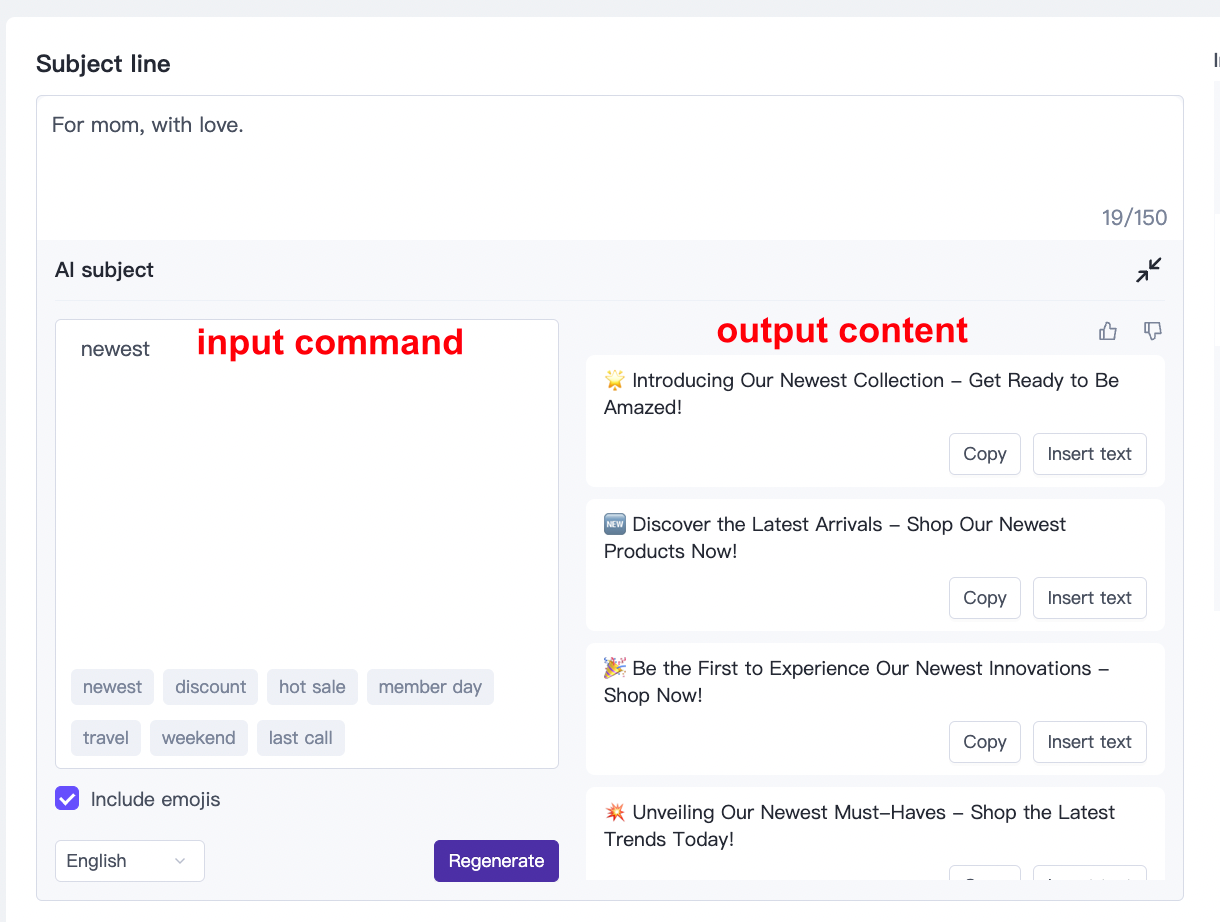Select the 'last call' keyword tag
The image size is (1220, 922).
coord(300,738)
